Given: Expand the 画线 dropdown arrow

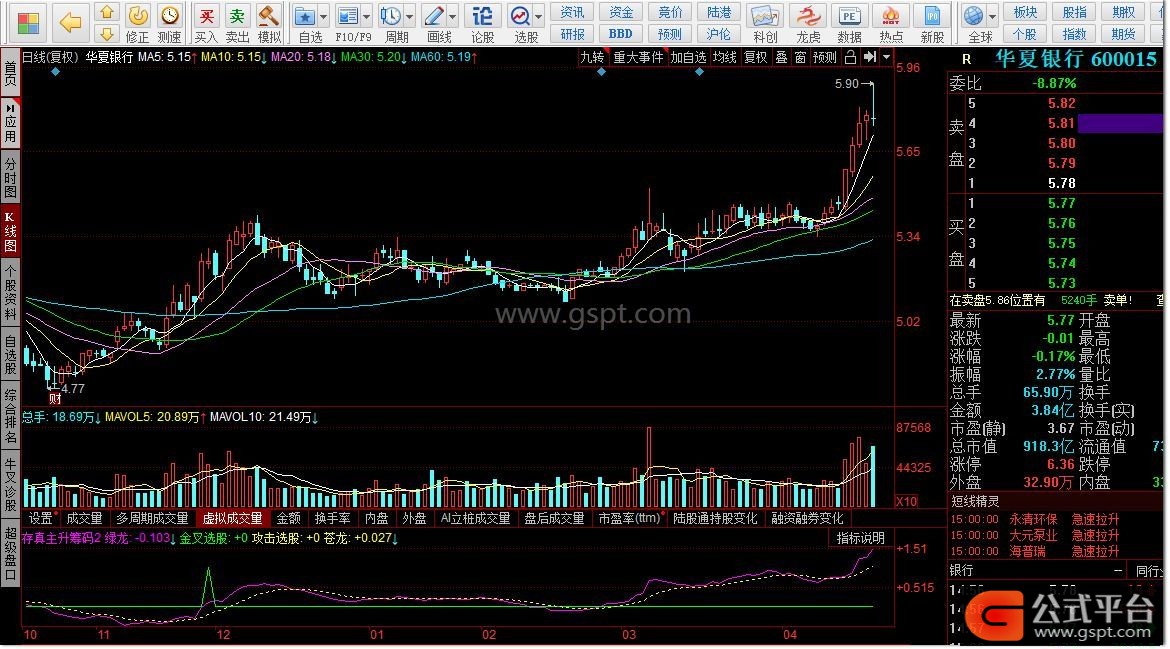Looking at the screenshot, I should pyautogui.click(x=452, y=16).
